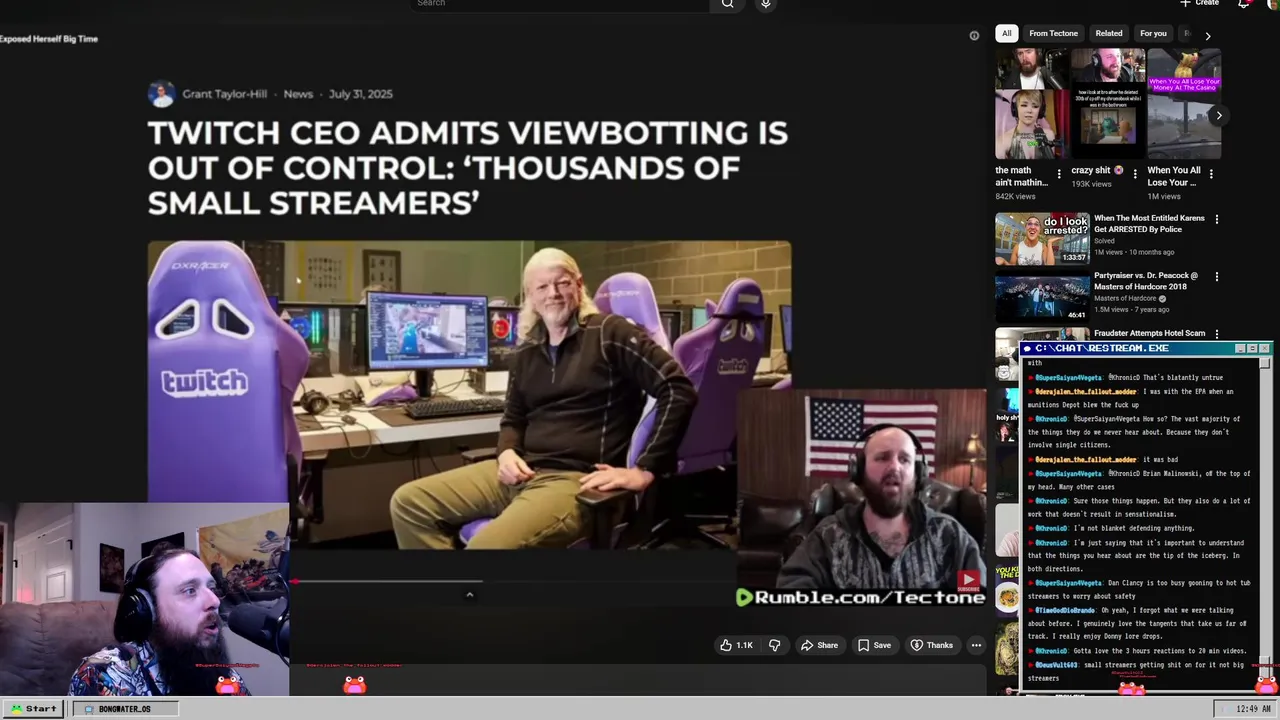Click the Rumble.com/Tectone overlay text
Viewport: 1280px width, 720px height.
[x=860, y=597]
